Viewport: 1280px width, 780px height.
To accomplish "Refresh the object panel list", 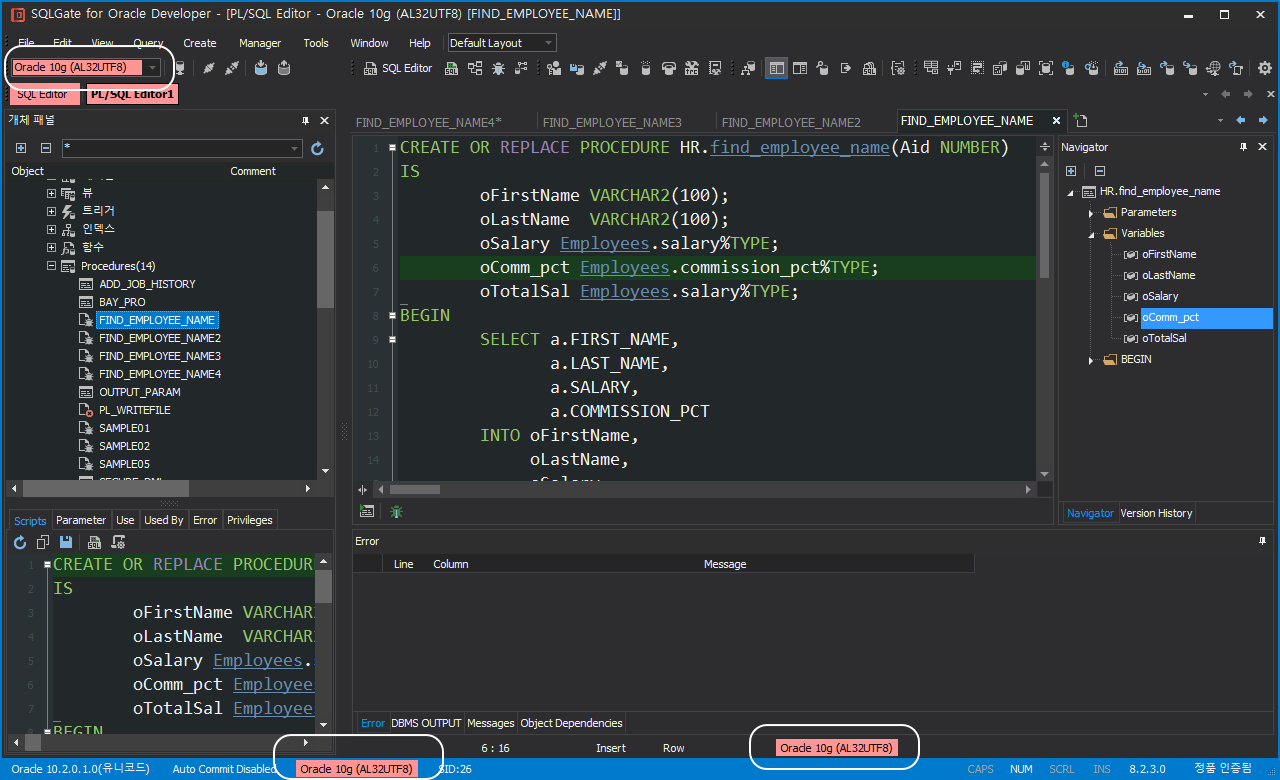I will click(317, 147).
